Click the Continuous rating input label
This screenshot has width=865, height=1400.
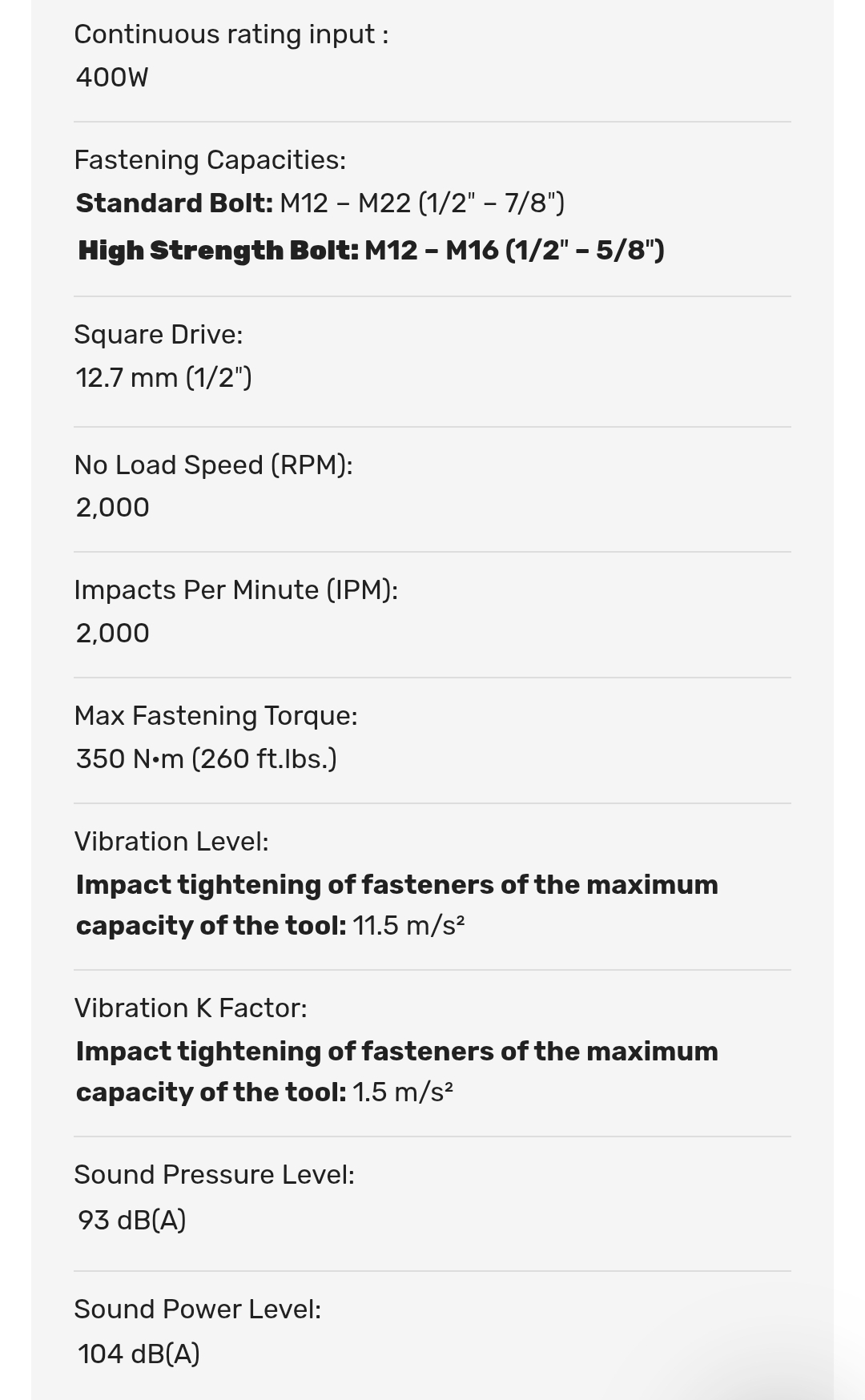[231, 34]
